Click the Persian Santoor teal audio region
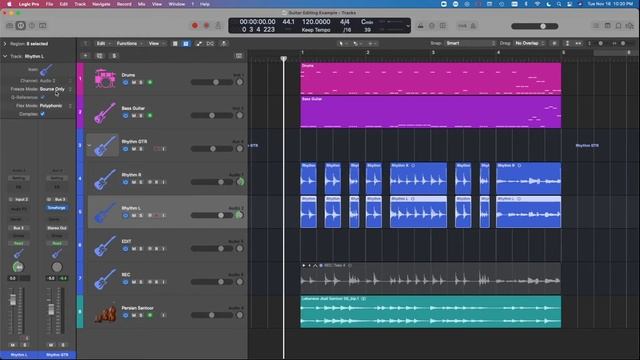The height and width of the screenshot is (360, 640). coord(431,312)
